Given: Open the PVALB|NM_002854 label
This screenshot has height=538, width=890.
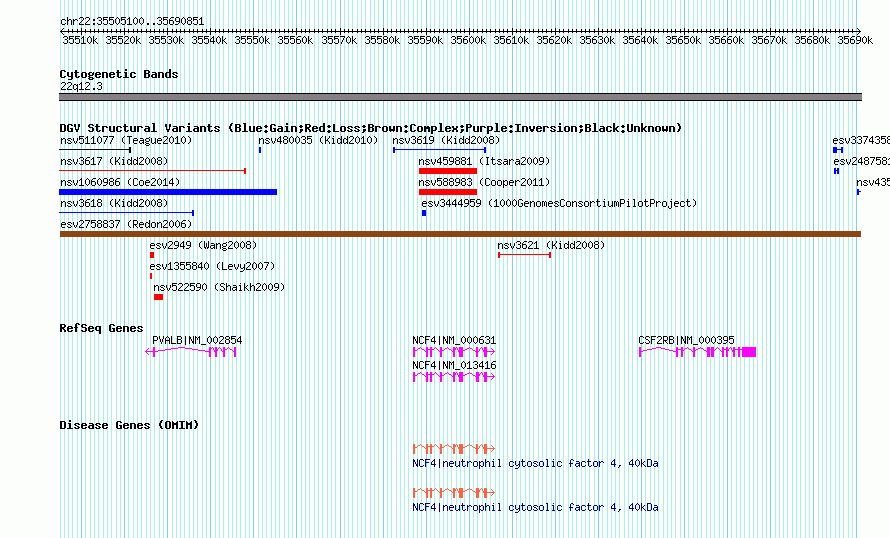Looking at the screenshot, I should 197,340.
